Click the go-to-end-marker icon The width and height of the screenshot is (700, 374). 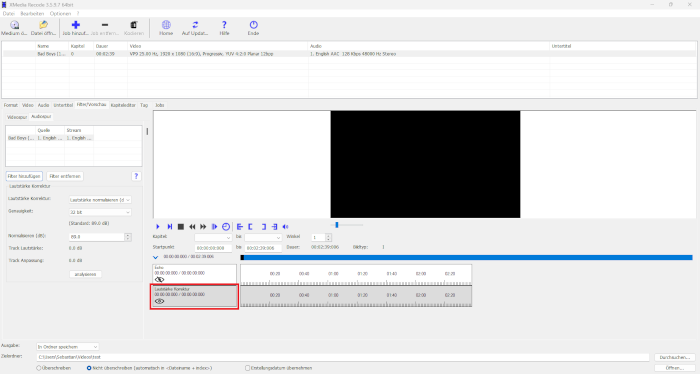click(274, 227)
